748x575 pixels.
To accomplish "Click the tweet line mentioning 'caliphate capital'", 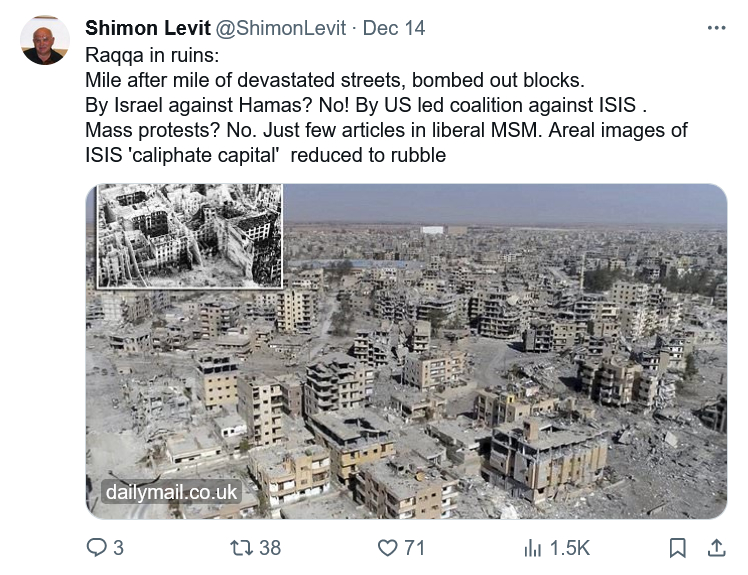I will [265, 155].
